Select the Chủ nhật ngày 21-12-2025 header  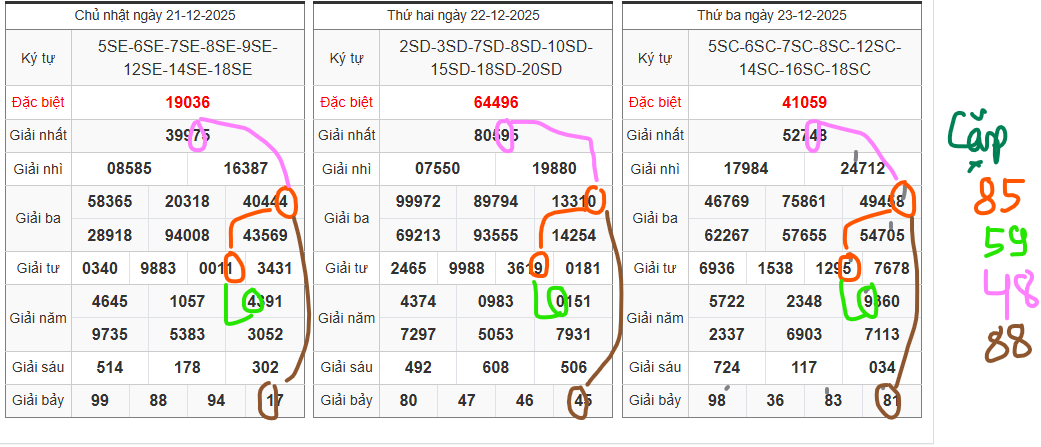(155, 15)
